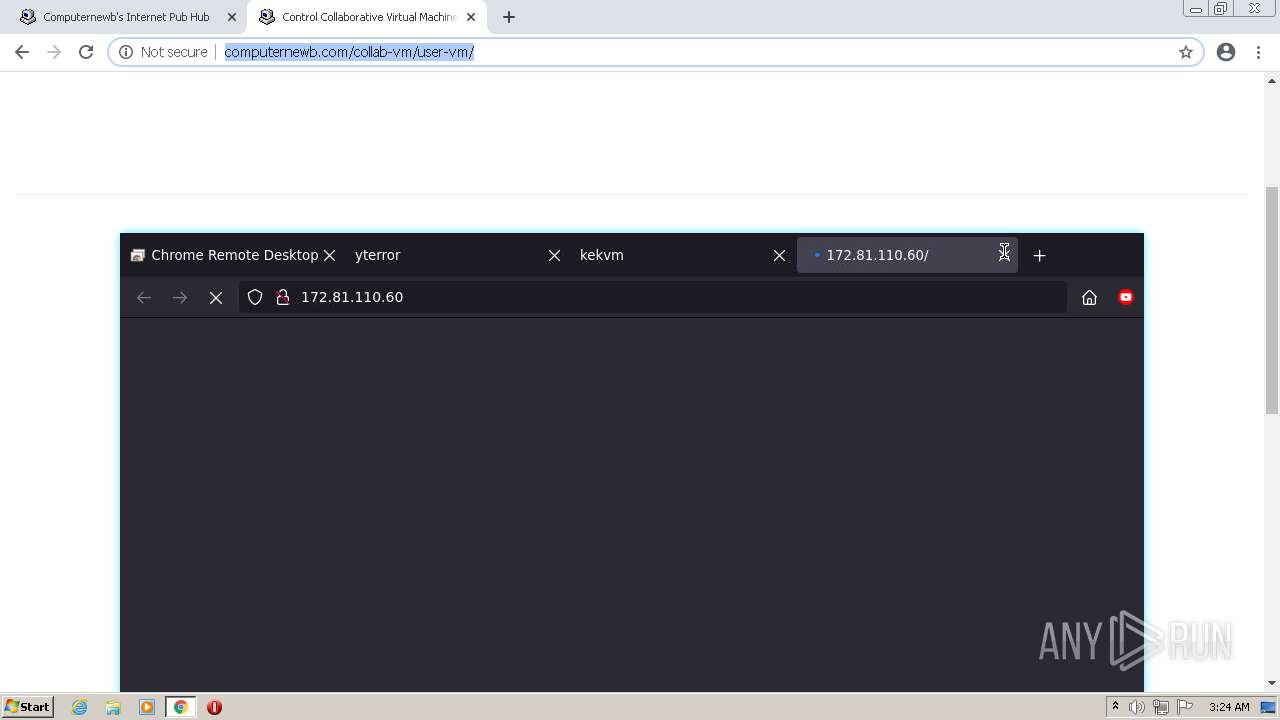Select the Control Collaborative Virtual Machine tab
The height and width of the screenshot is (720, 1280).
click(x=368, y=17)
